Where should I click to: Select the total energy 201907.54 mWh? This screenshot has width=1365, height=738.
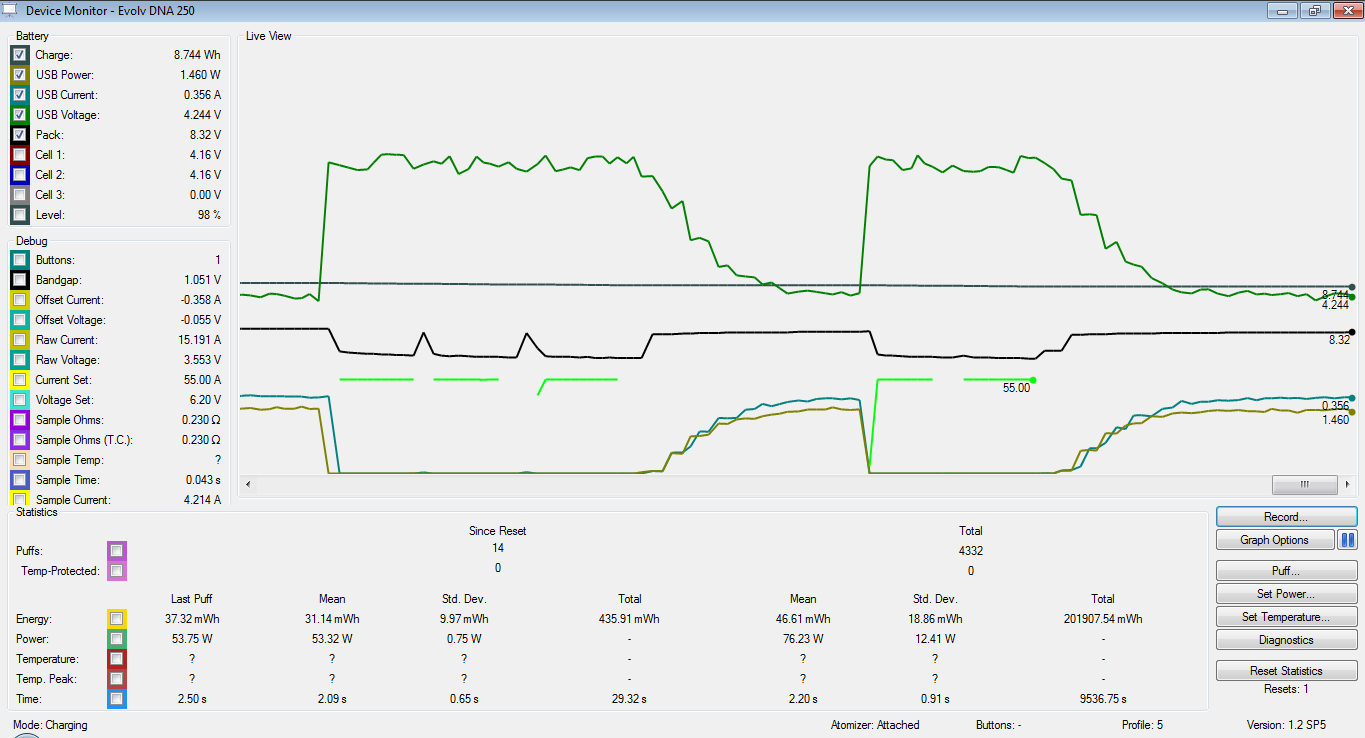click(x=1103, y=619)
